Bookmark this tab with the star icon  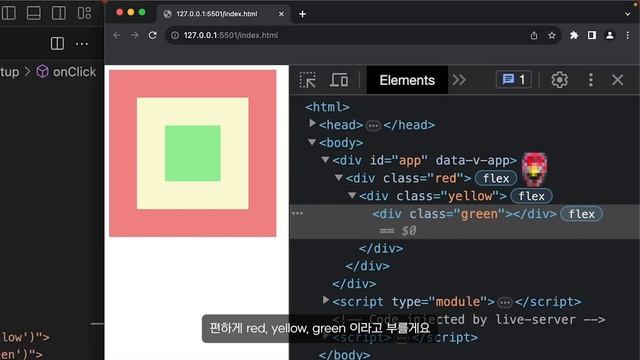tap(552, 36)
